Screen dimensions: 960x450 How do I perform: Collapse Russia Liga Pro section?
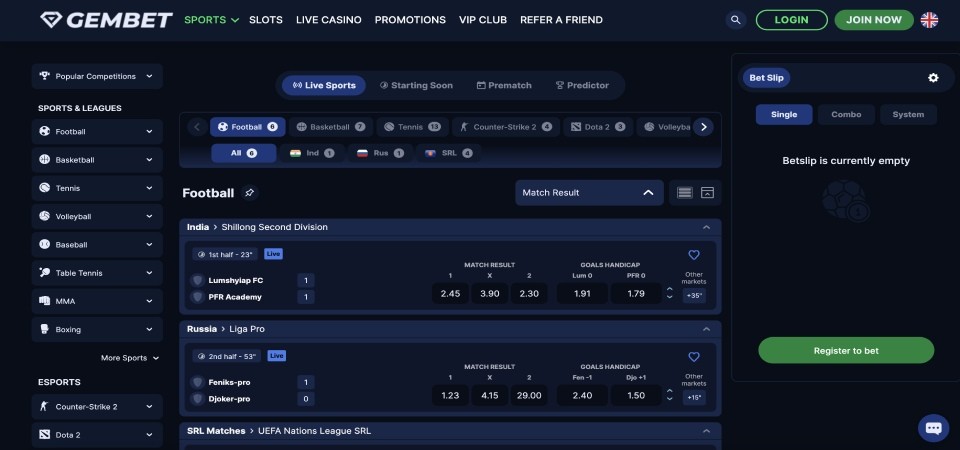click(707, 329)
